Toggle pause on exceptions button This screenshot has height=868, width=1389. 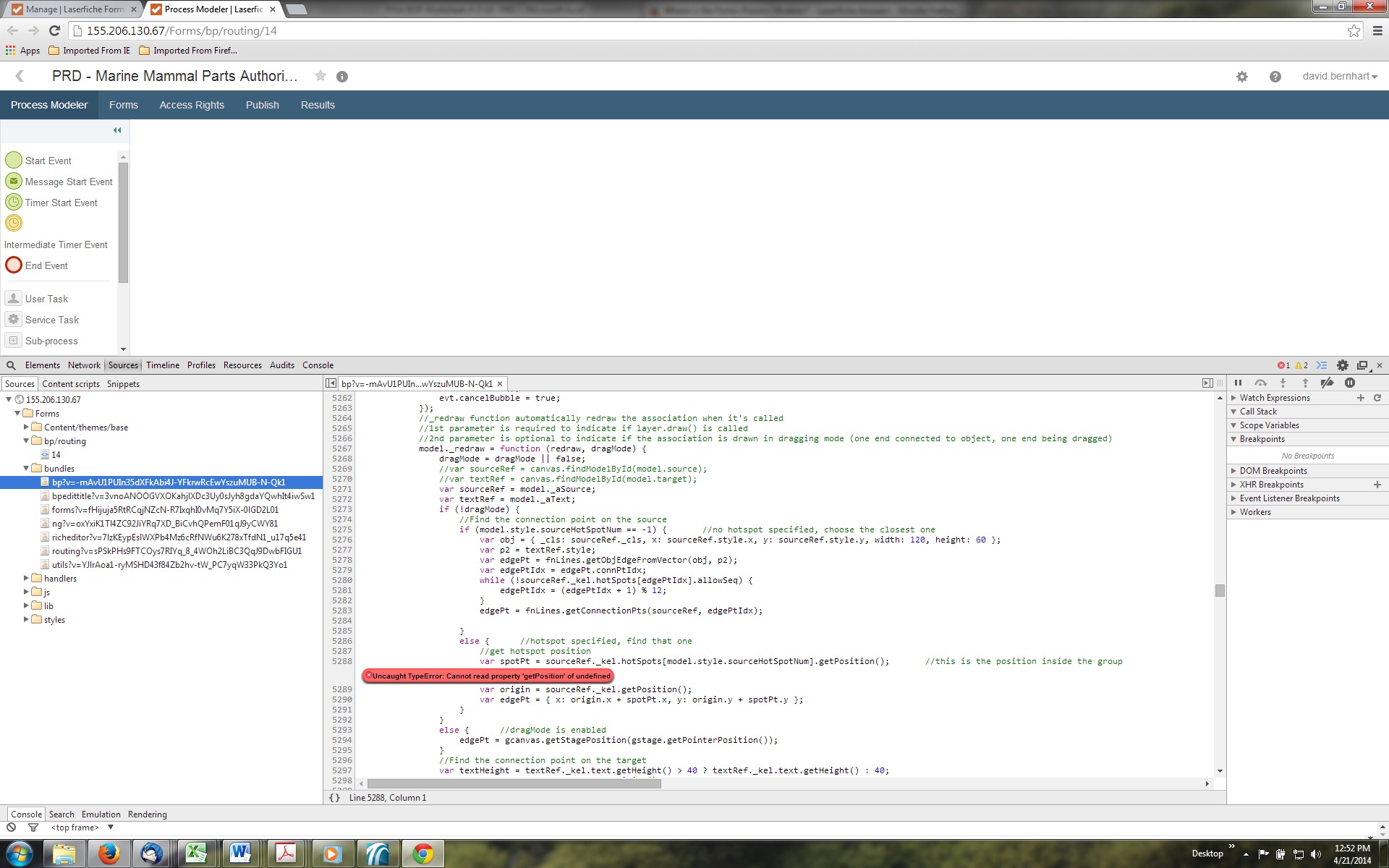tap(1350, 383)
